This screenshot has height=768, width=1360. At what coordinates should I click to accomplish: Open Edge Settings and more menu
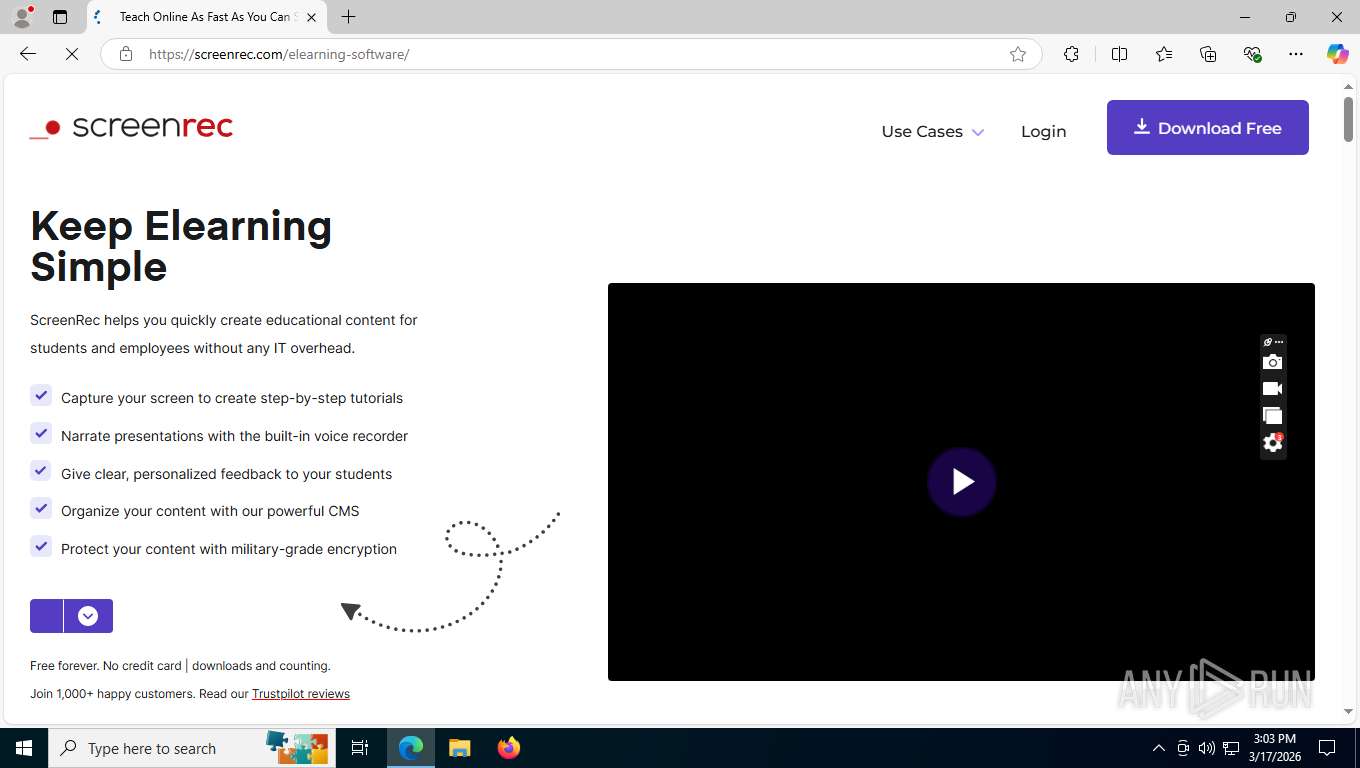click(1296, 54)
